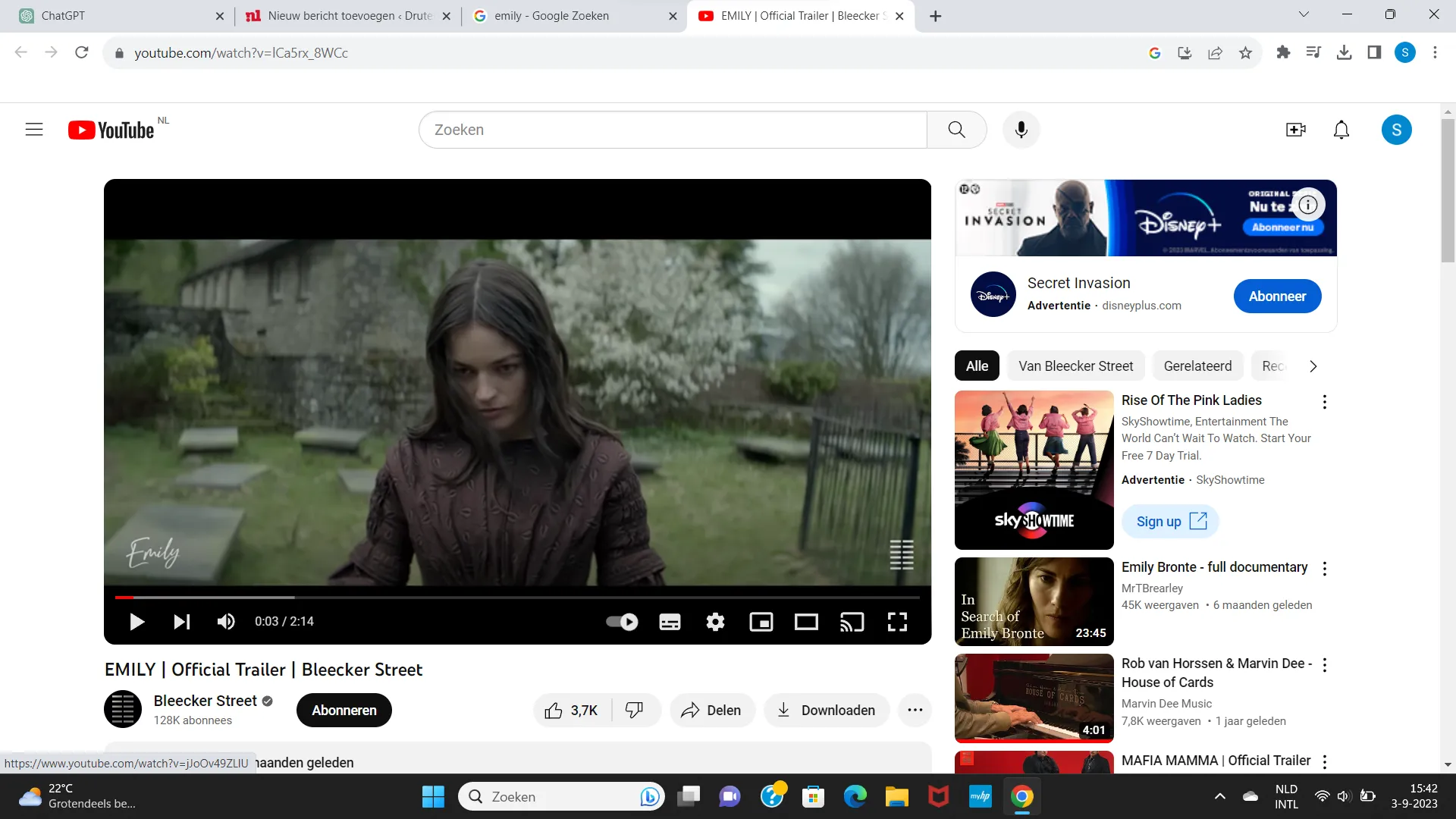1456x819 pixels.
Task: Switch to the emily Google Zoeken tab
Action: [x=552, y=16]
